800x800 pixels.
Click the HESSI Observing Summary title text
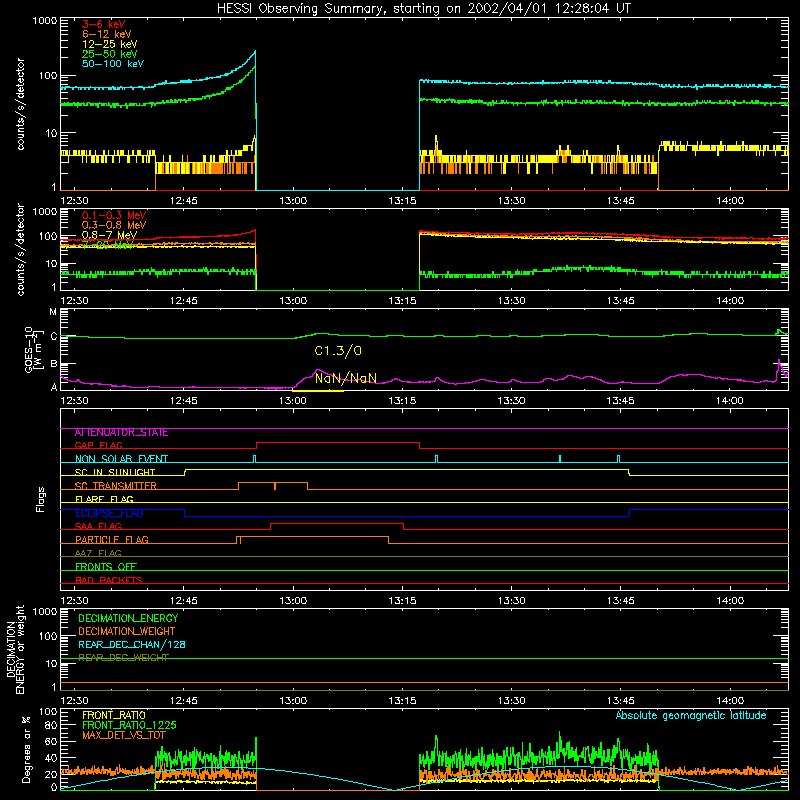[x=423, y=9]
